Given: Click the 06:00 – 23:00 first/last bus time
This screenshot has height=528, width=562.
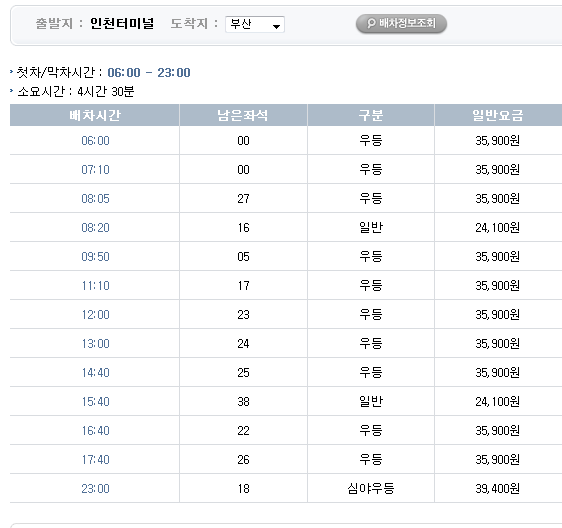Looking at the screenshot, I should coord(149,73).
